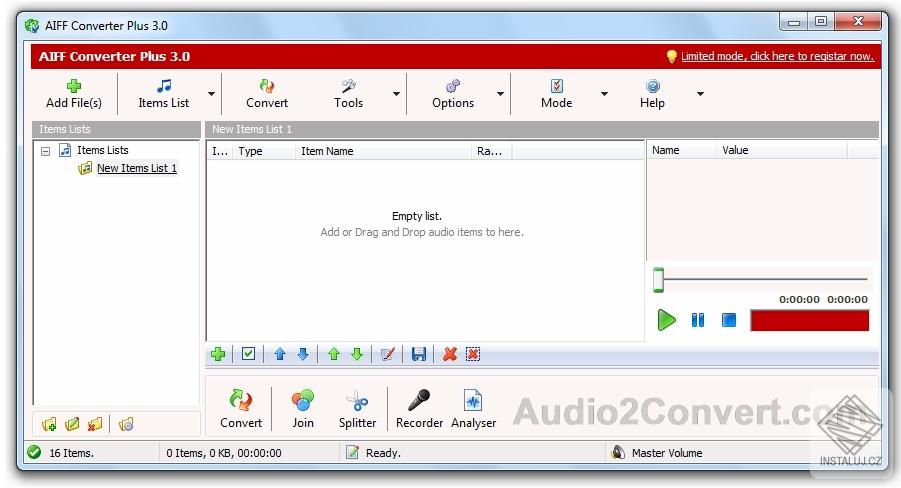The width and height of the screenshot is (901, 488).
Task: Expand the Tools dropdown arrow
Action: 396,94
